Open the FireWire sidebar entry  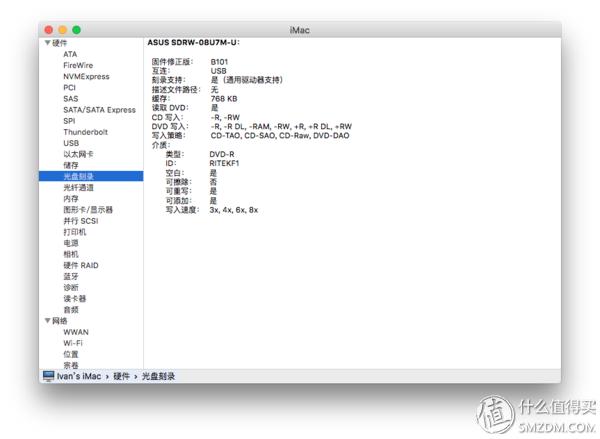click(78, 65)
